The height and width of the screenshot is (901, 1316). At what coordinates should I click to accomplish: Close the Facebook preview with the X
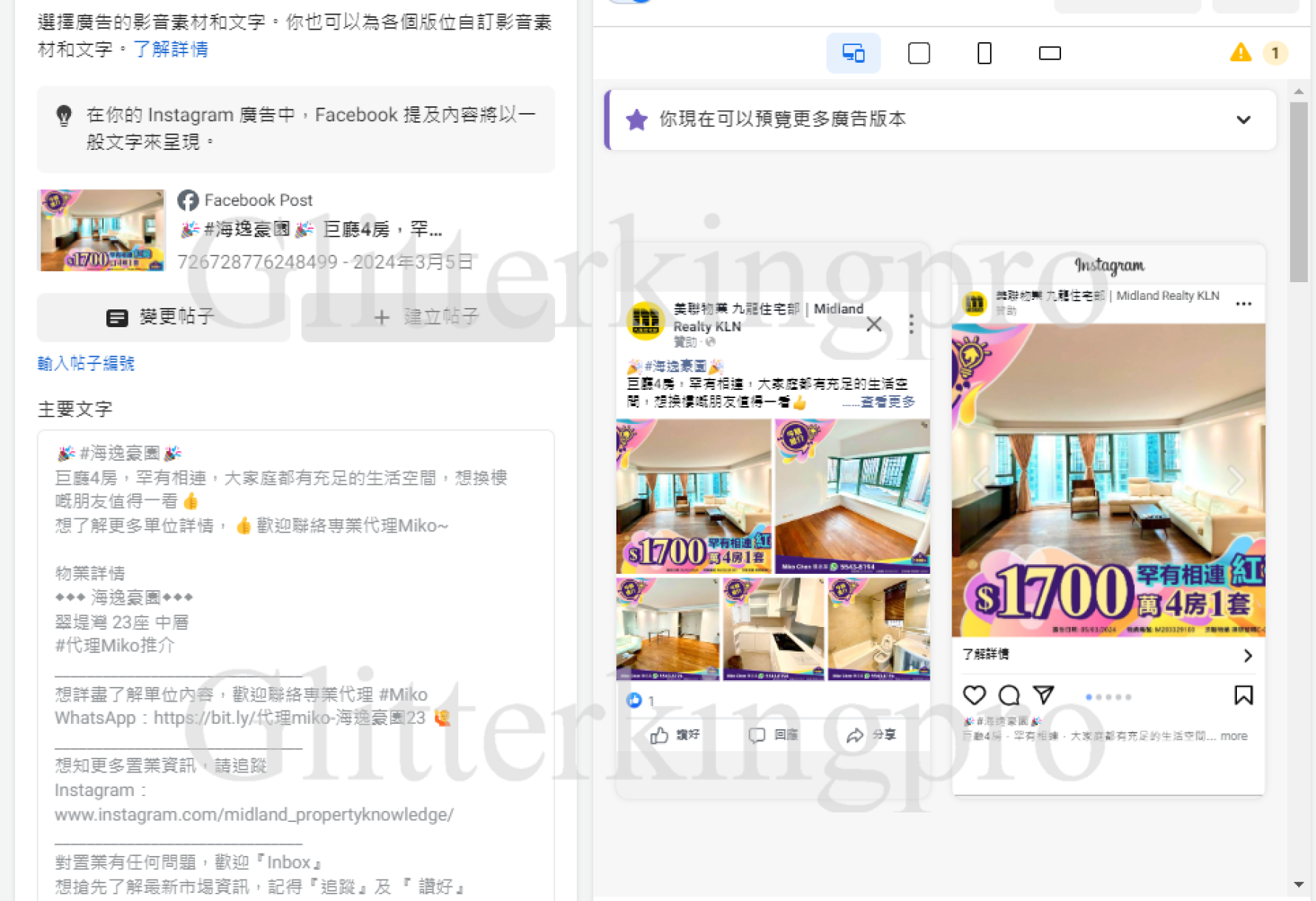[x=874, y=323]
